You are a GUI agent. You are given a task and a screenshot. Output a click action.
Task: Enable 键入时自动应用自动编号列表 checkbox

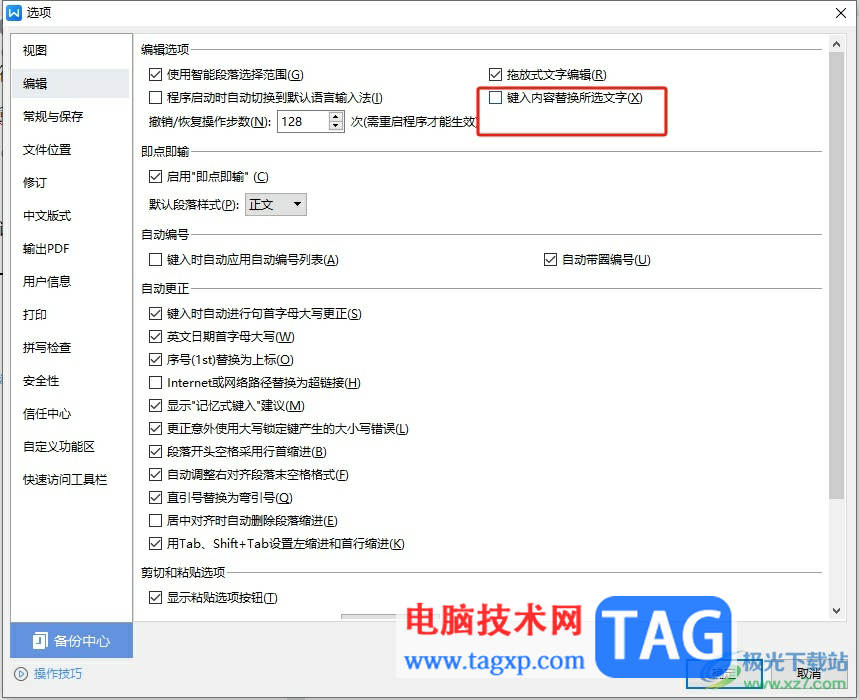coord(156,260)
